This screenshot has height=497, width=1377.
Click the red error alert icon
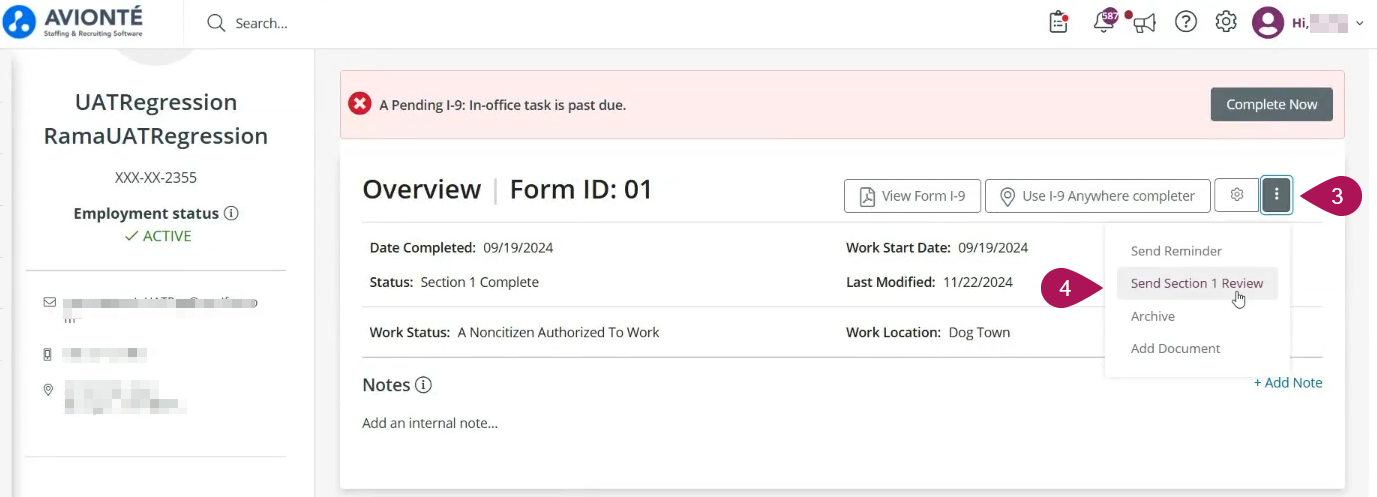pos(359,104)
